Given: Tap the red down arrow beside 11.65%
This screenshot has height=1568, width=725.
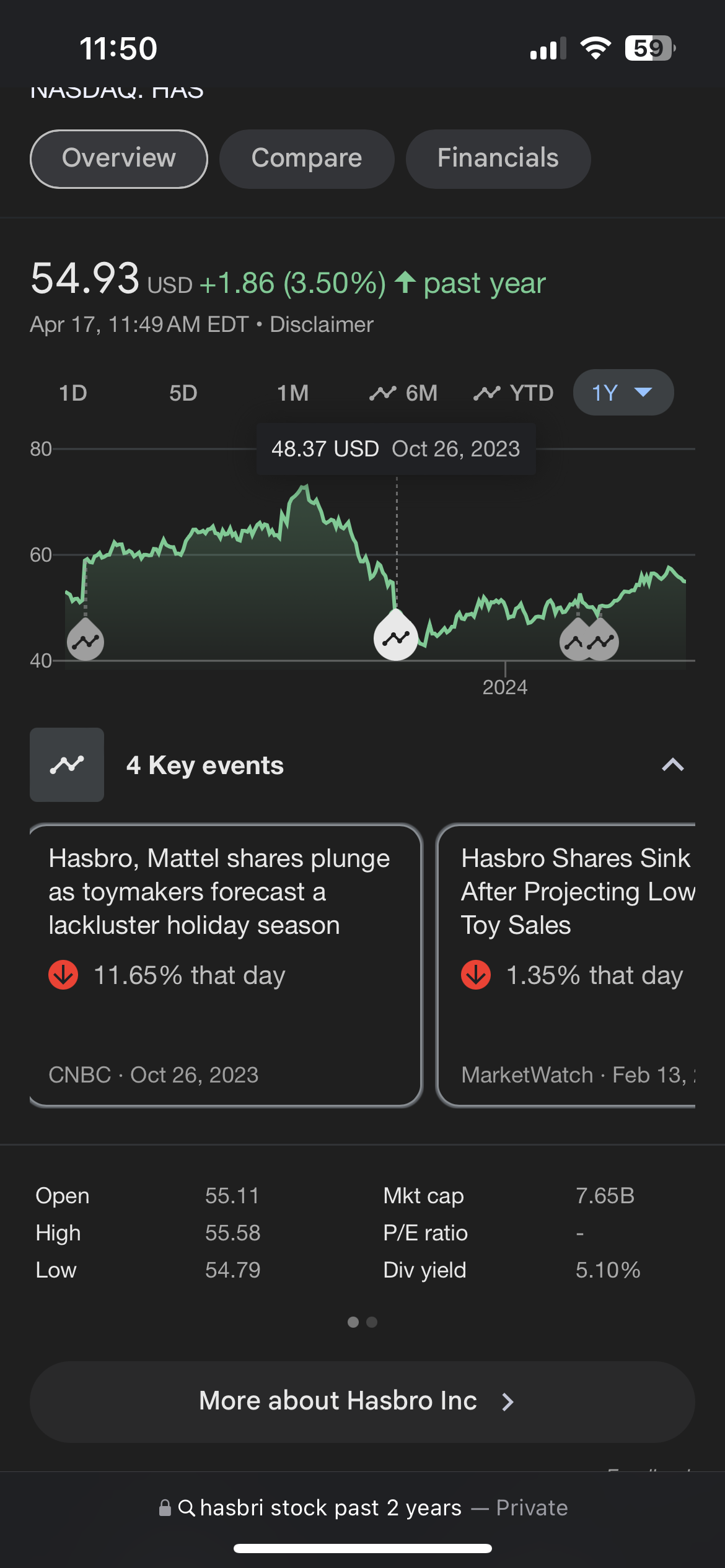Looking at the screenshot, I should [x=63, y=975].
